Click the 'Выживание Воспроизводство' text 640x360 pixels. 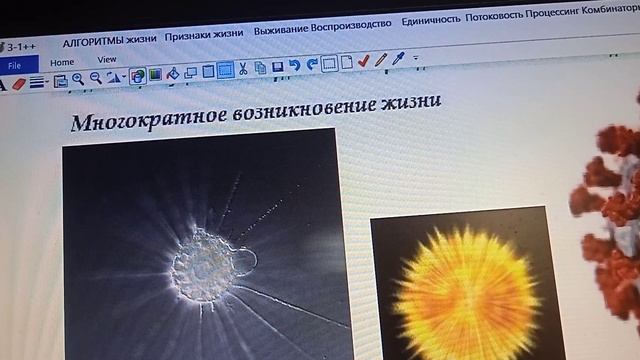[322, 27]
